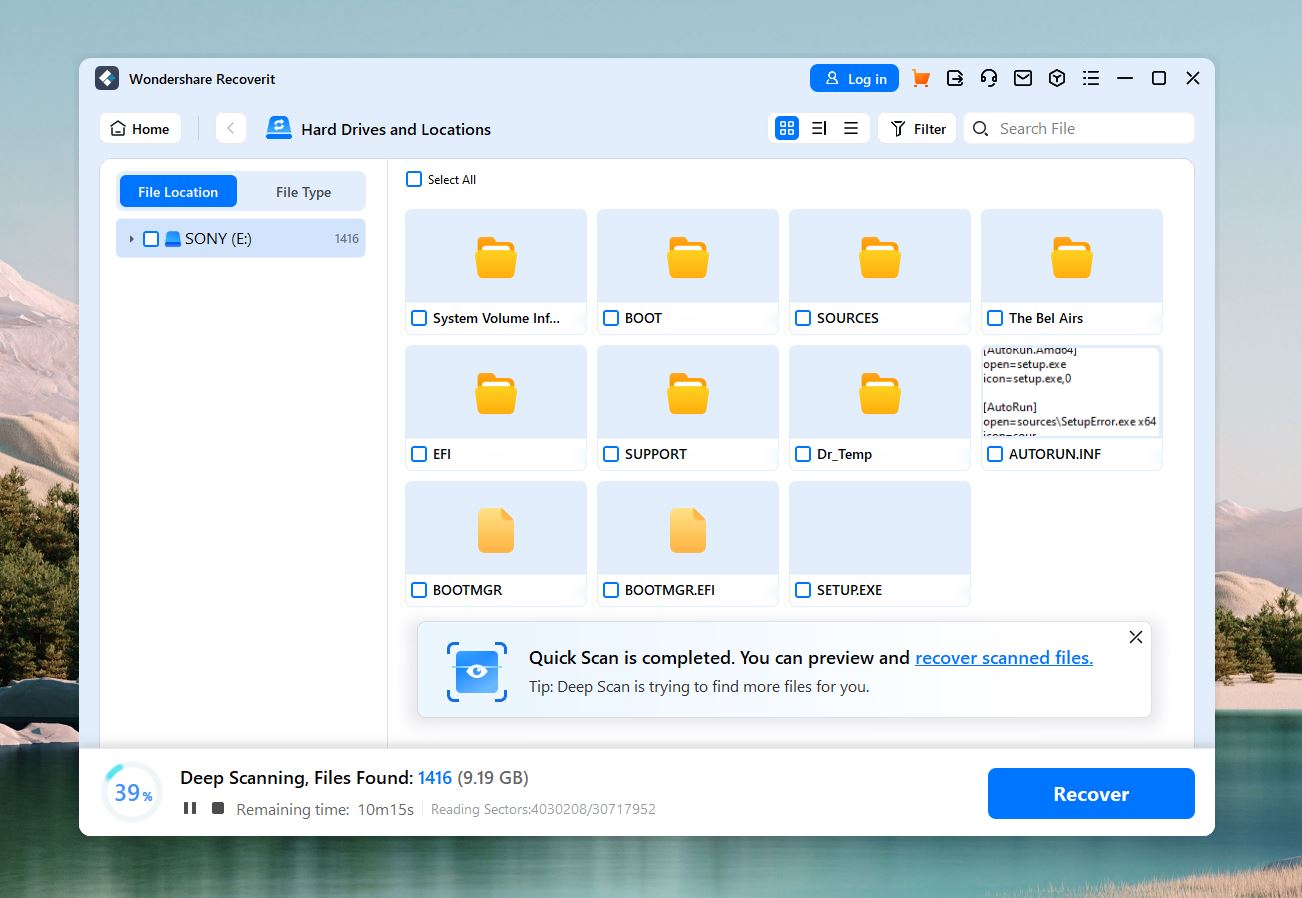
Task: Click the search magnifier icon
Action: [981, 128]
